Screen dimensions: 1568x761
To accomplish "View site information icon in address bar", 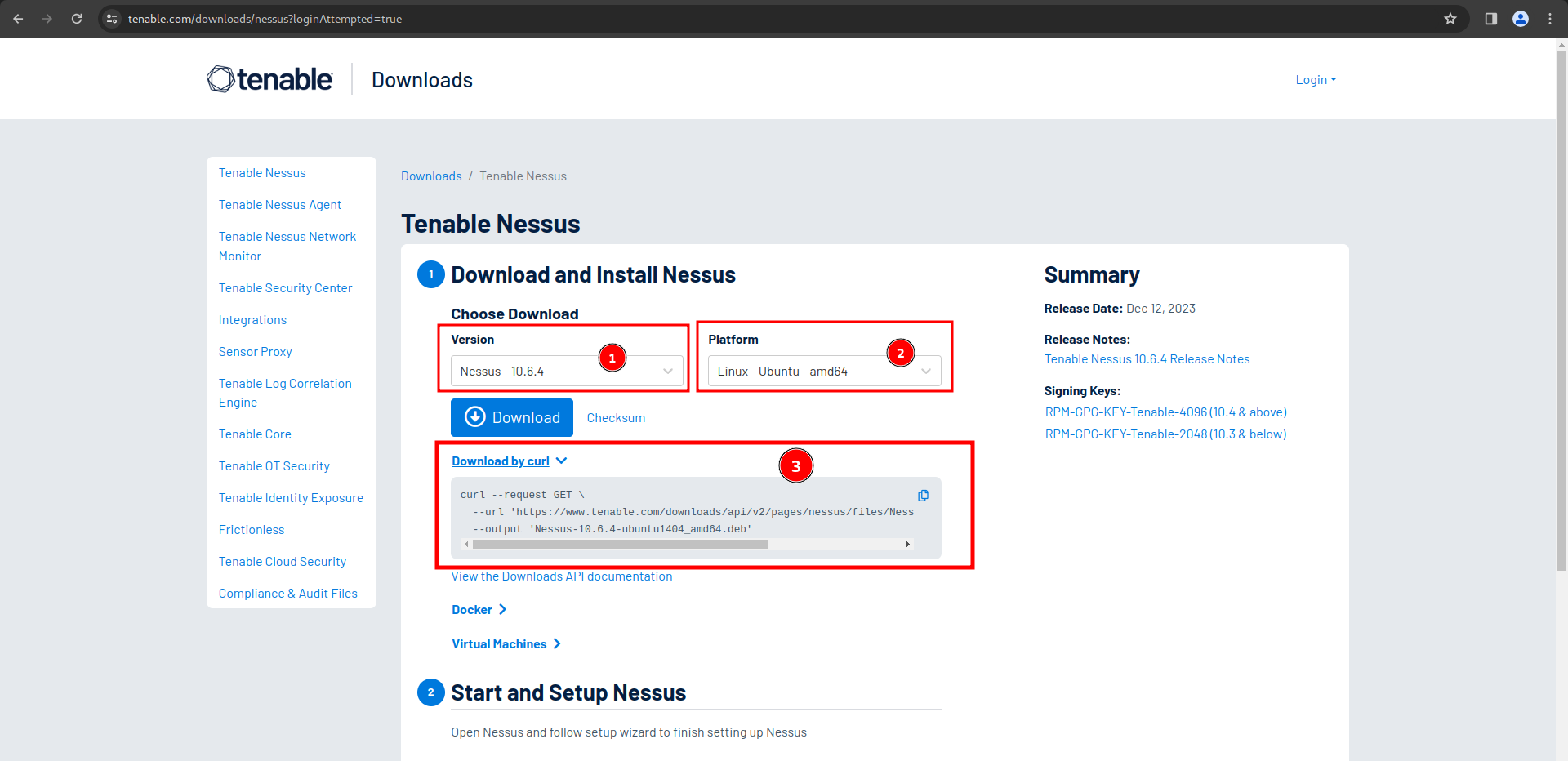I will coord(113,19).
